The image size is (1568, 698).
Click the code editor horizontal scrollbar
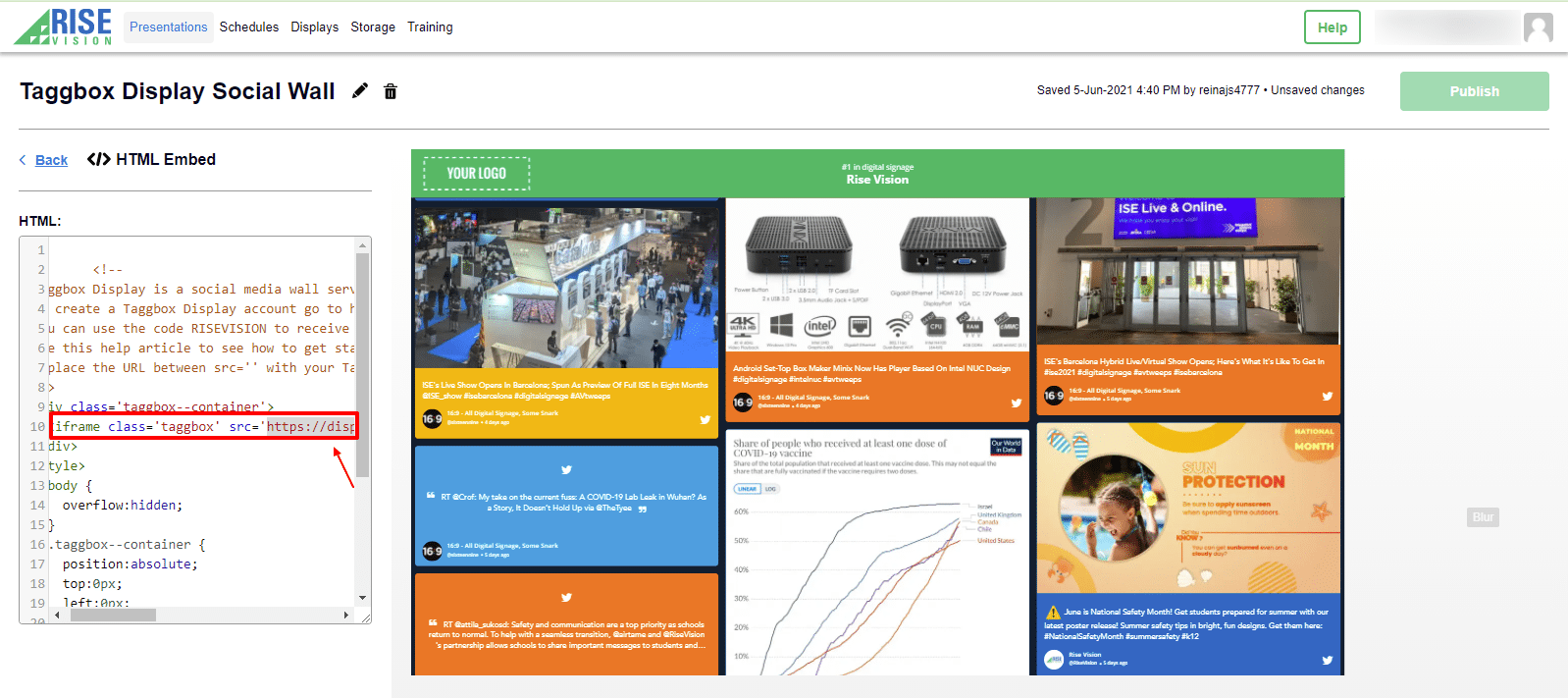[113, 616]
